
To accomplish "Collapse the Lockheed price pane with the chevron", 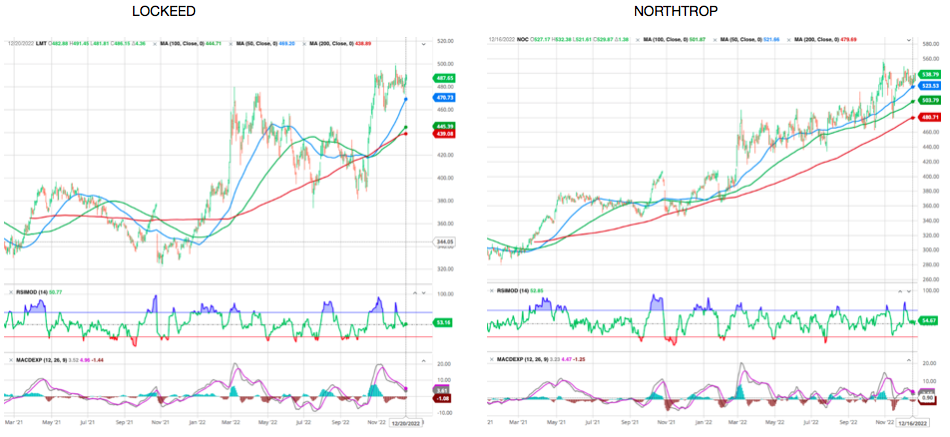I will coord(424,44).
